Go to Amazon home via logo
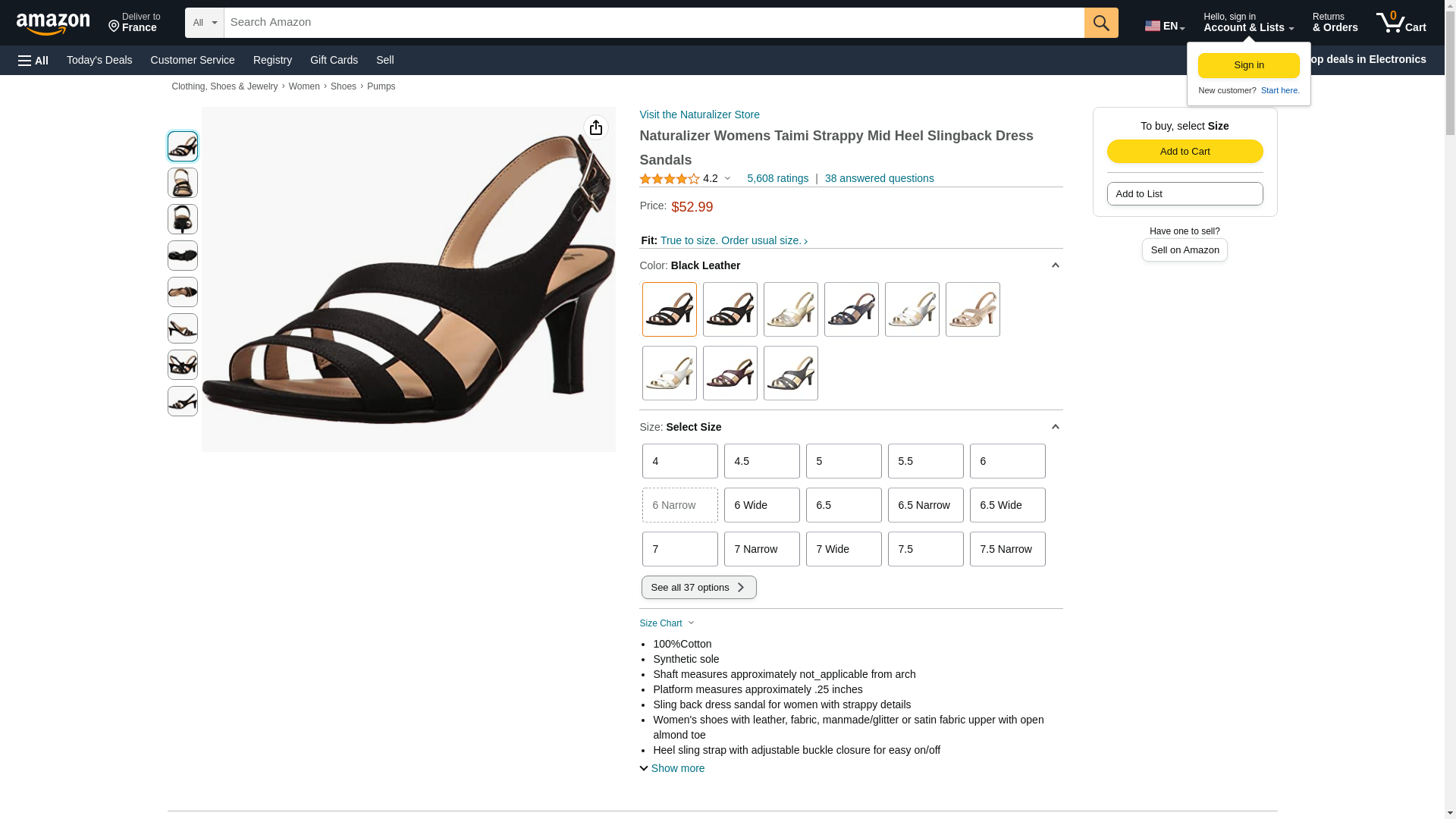Image resolution: width=1456 pixels, height=819 pixels. coord(53,24)
